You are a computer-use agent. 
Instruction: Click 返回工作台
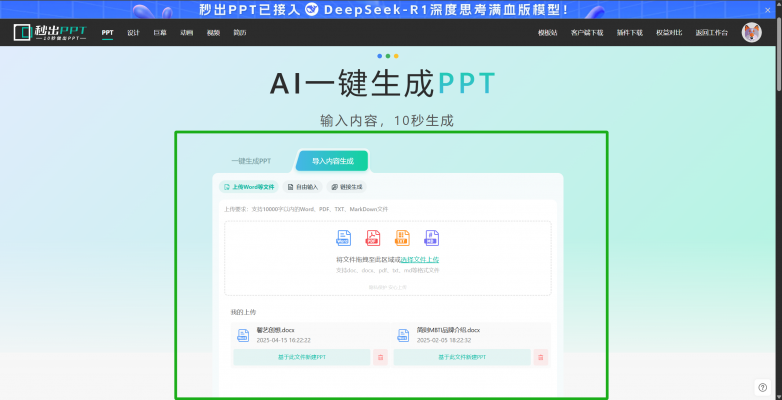712,33
